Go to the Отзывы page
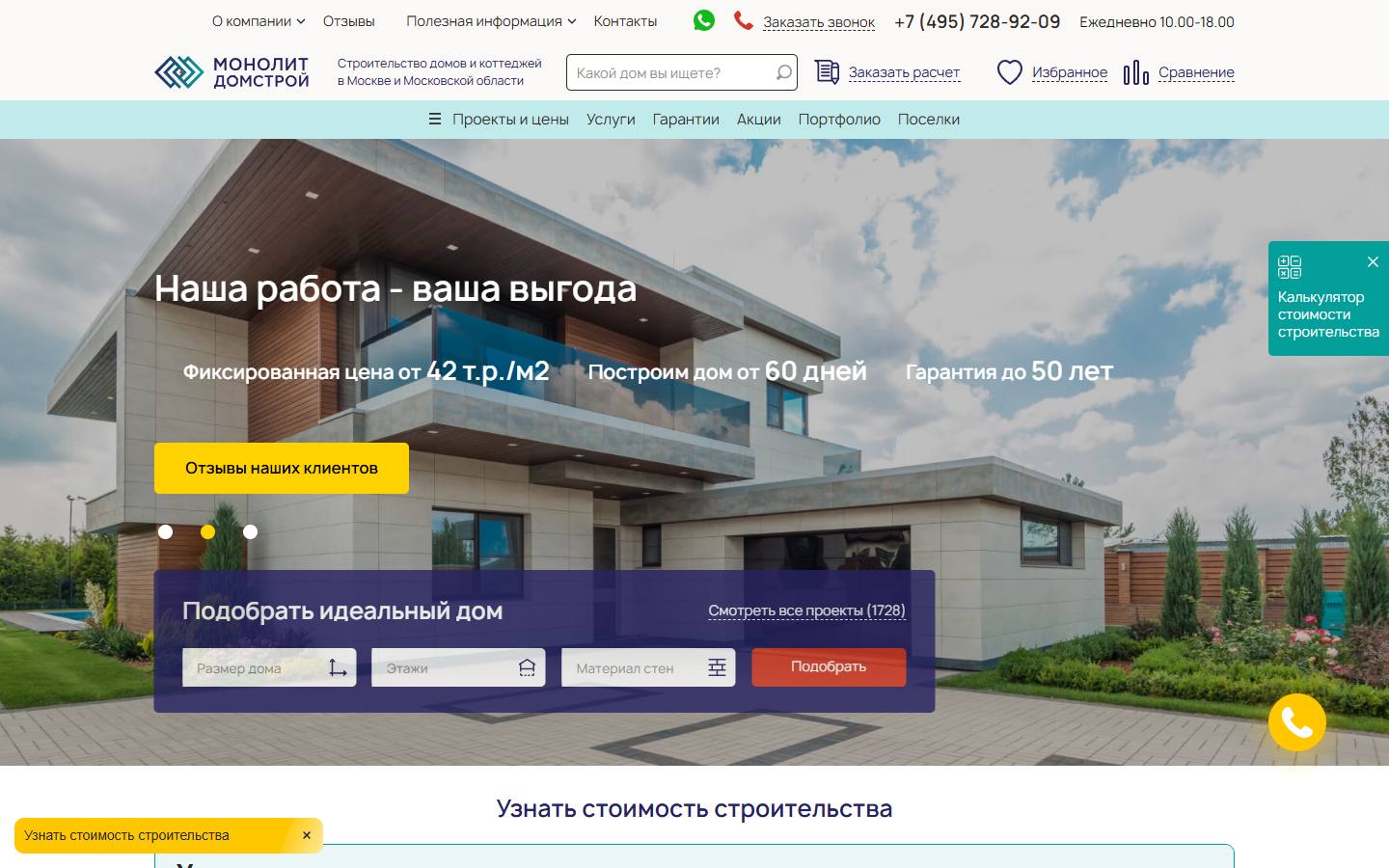 (x=349, y=21)
